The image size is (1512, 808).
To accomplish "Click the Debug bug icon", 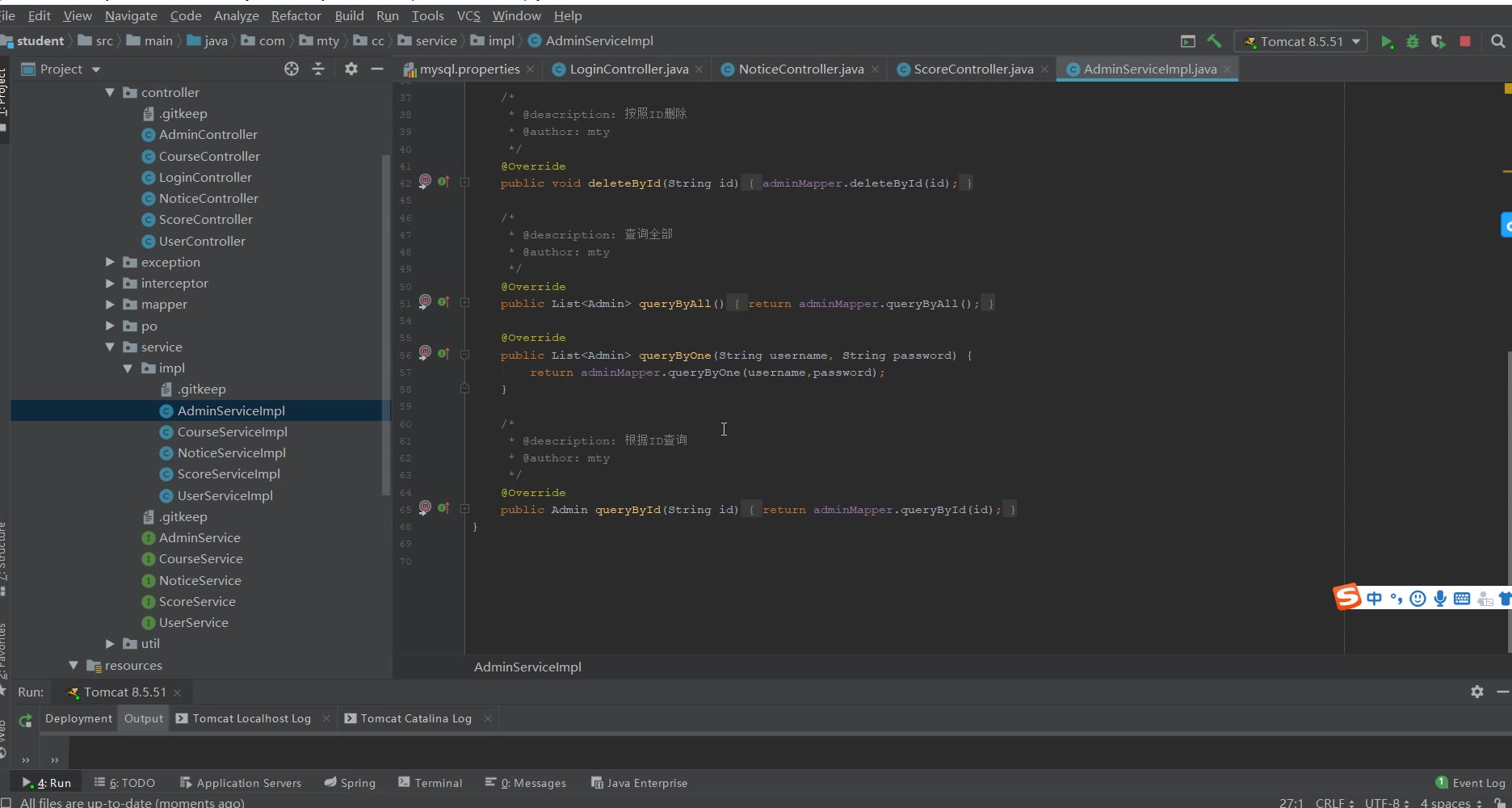I will [1413, 42].
